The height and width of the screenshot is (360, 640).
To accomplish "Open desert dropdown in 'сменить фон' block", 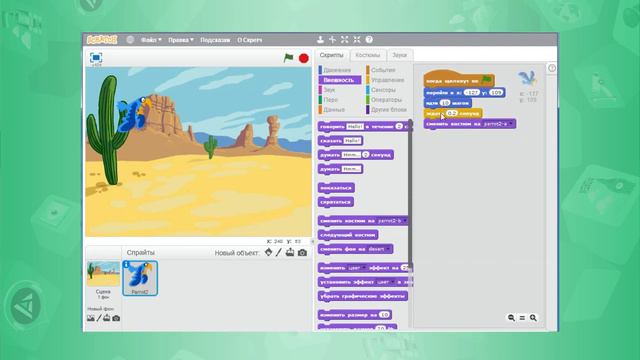I will pyautogui.click(x=379, y=249).
